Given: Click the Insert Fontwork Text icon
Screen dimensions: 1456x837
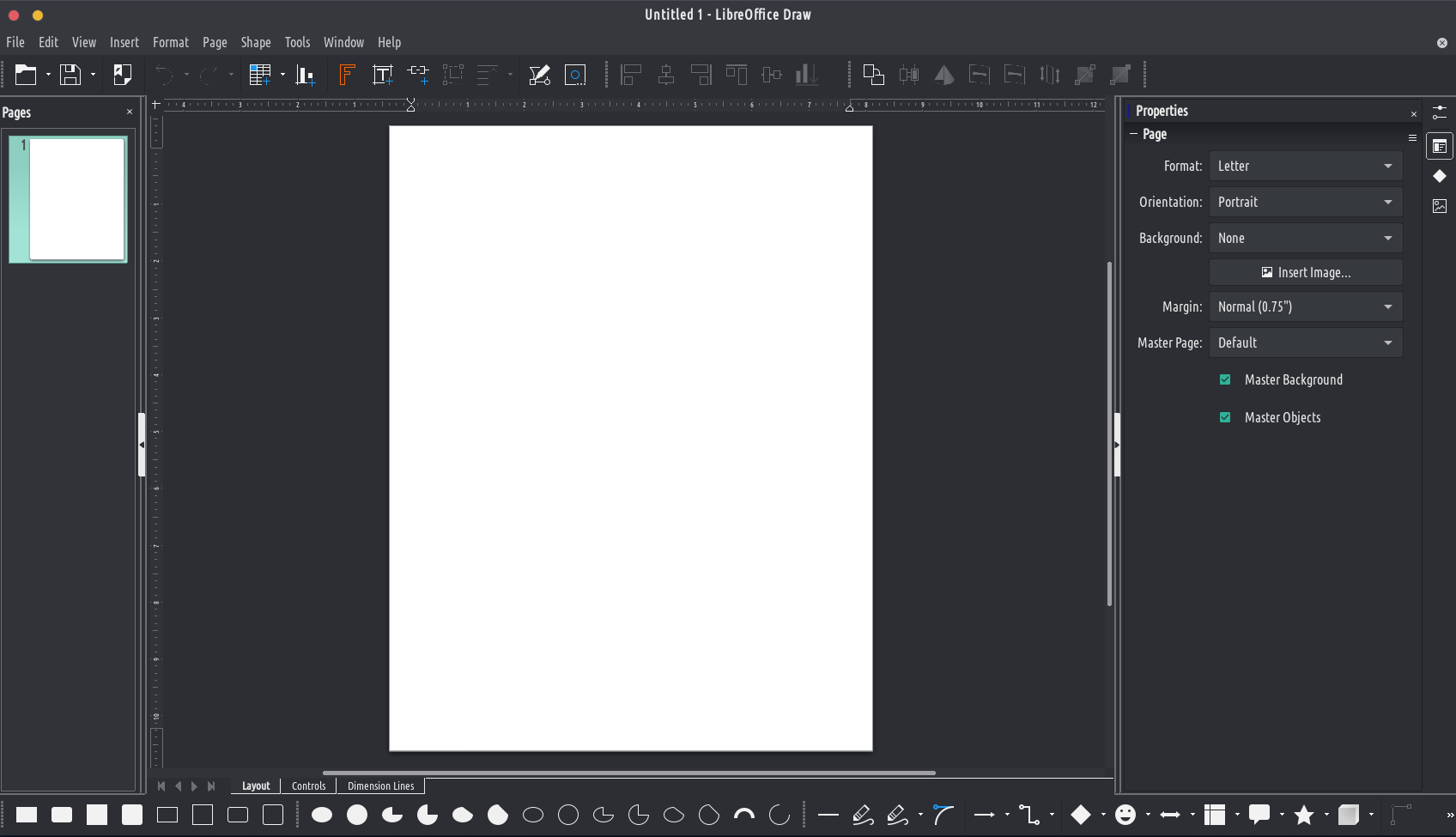Looking at the screenshot, I should (347, 76).
